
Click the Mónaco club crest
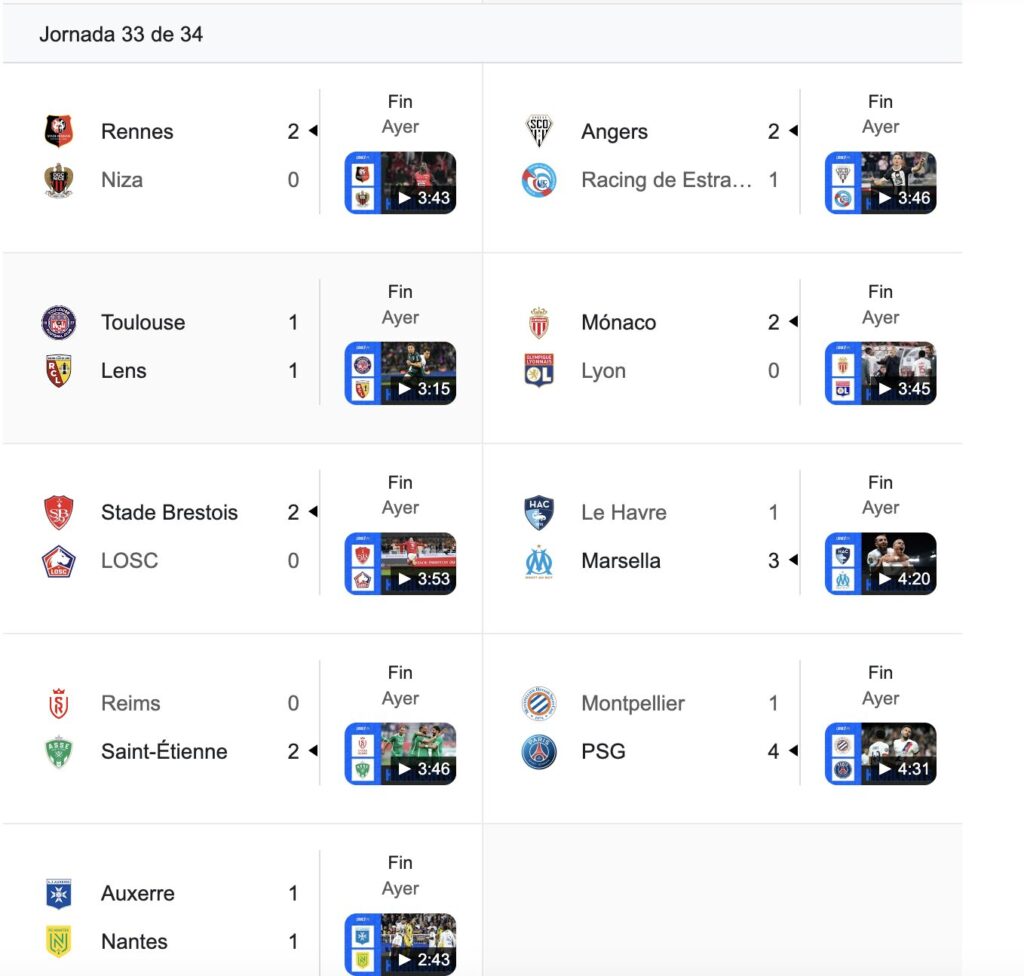(x=539, y=322)
